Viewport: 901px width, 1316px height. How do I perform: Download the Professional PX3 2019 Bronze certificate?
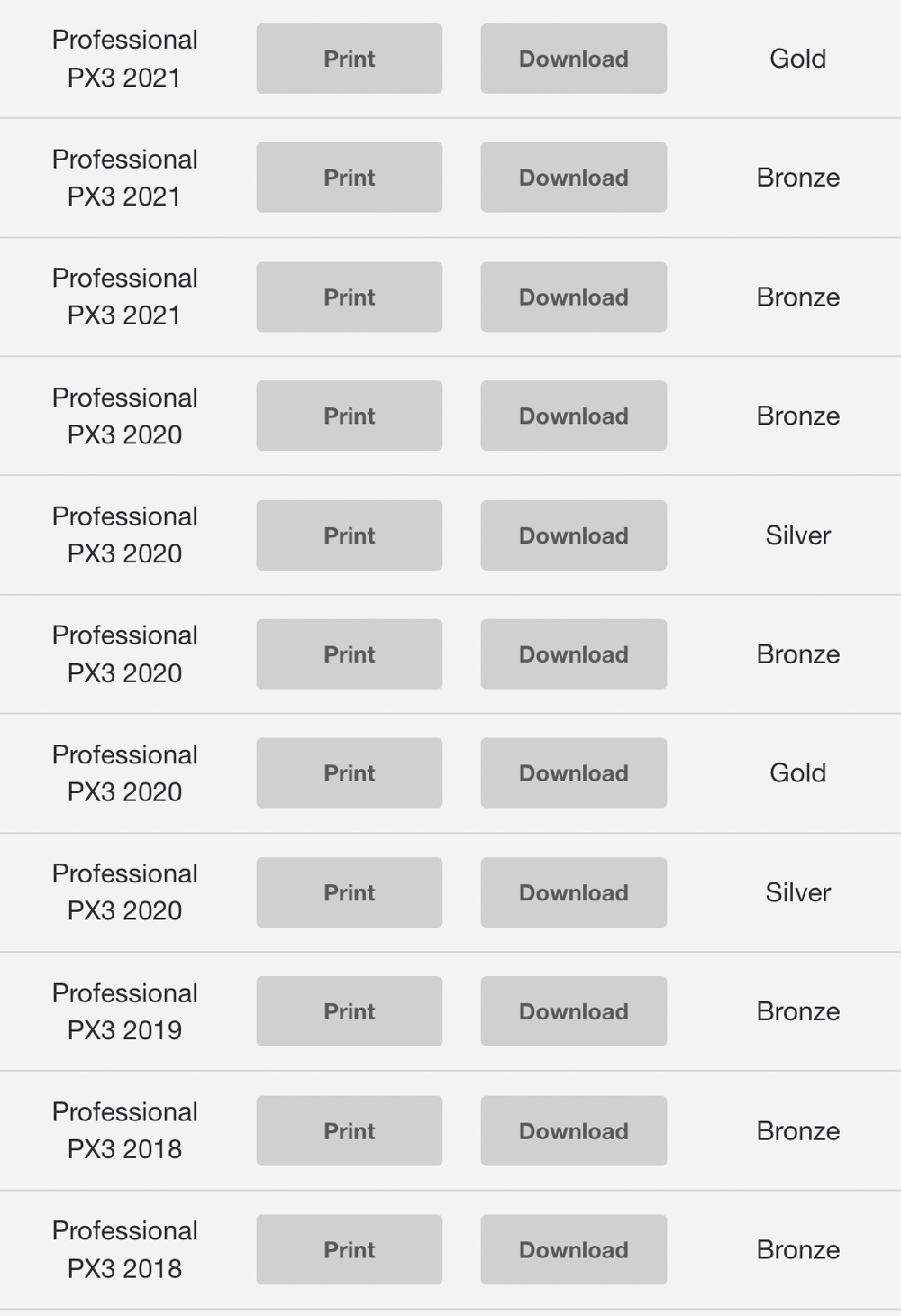click(x=573, y=1011)
